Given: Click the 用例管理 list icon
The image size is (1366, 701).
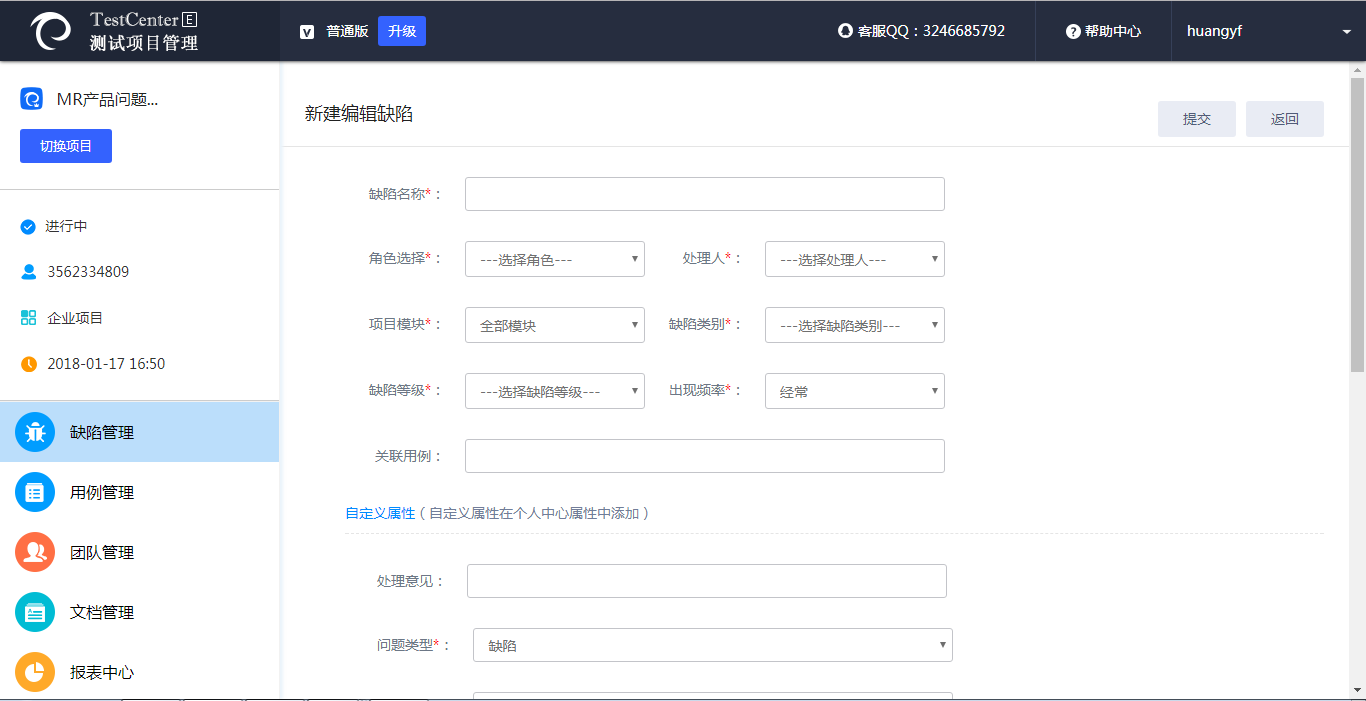Looking at the screenshot, I should point(35,492).
